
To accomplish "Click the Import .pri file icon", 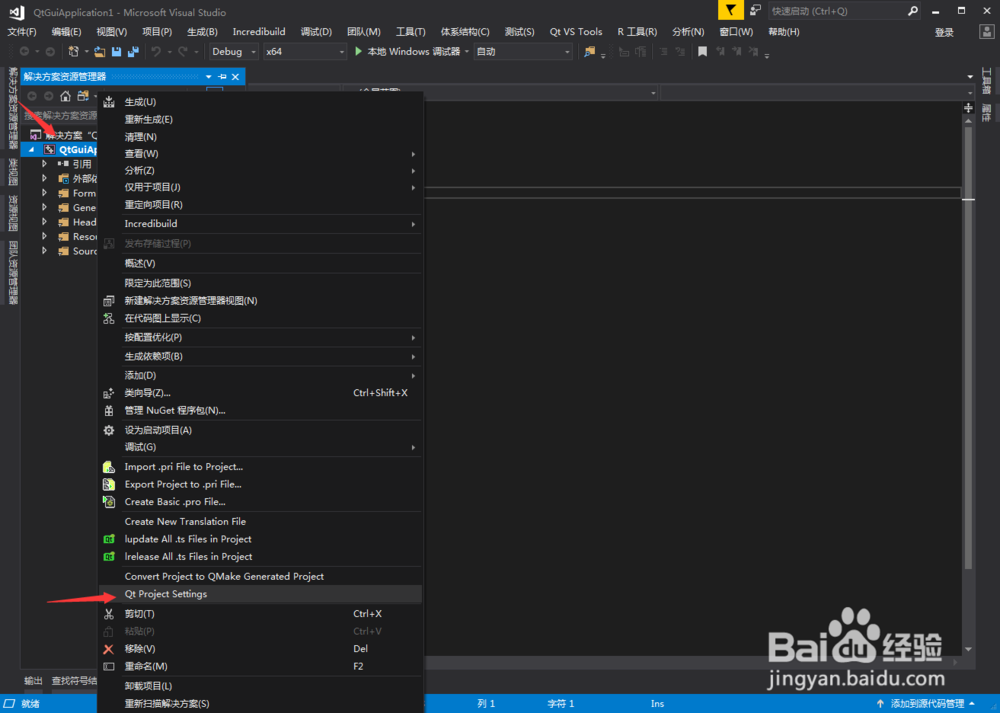I will (109, 467).
